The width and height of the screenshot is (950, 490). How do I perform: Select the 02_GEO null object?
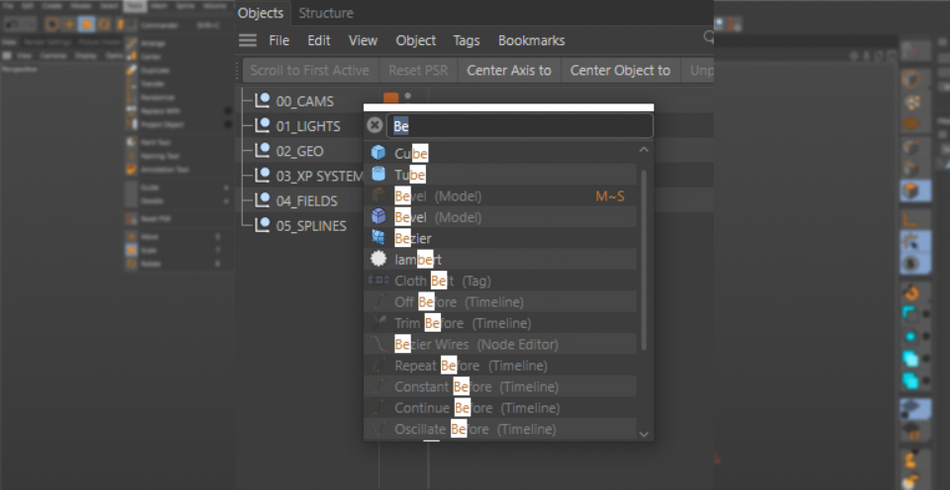(x=300, y=151)
